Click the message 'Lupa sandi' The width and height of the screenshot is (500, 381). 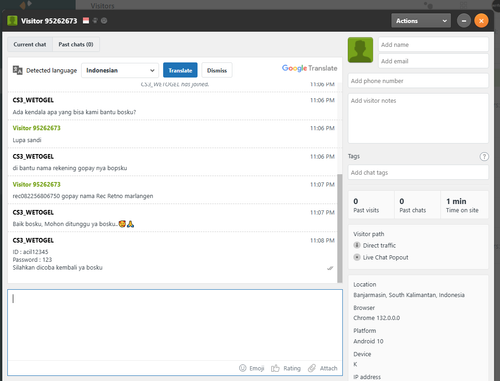(x=27, y=140)
